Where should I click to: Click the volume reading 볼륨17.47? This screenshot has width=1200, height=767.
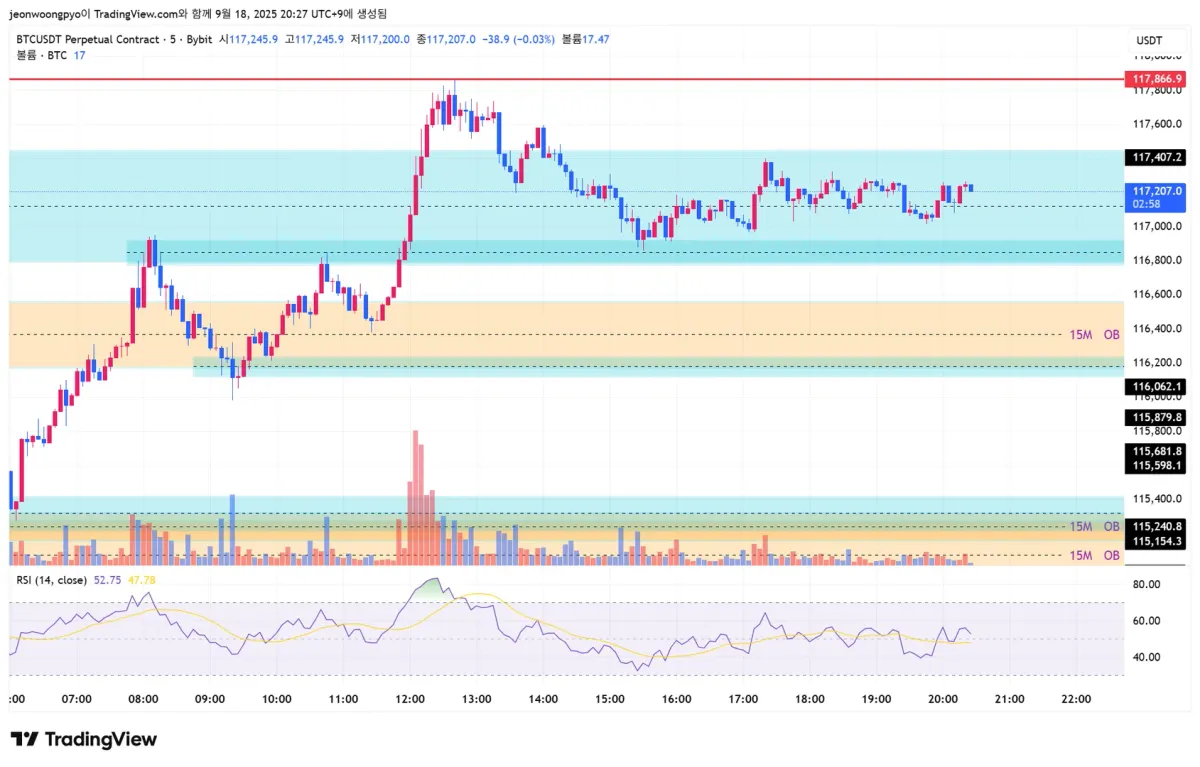(585, 39)
